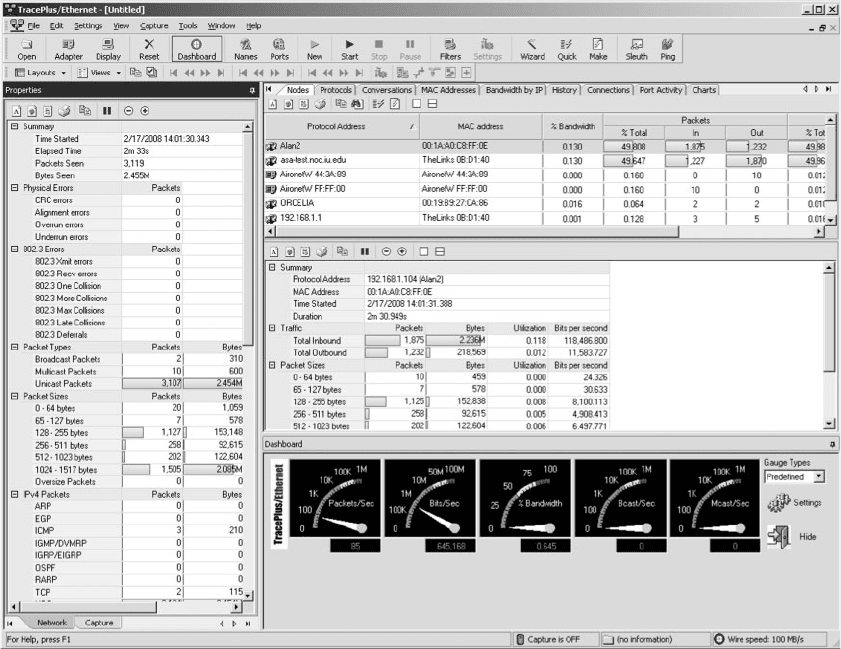Select the Alan2 node row

(x=545, y=146)
